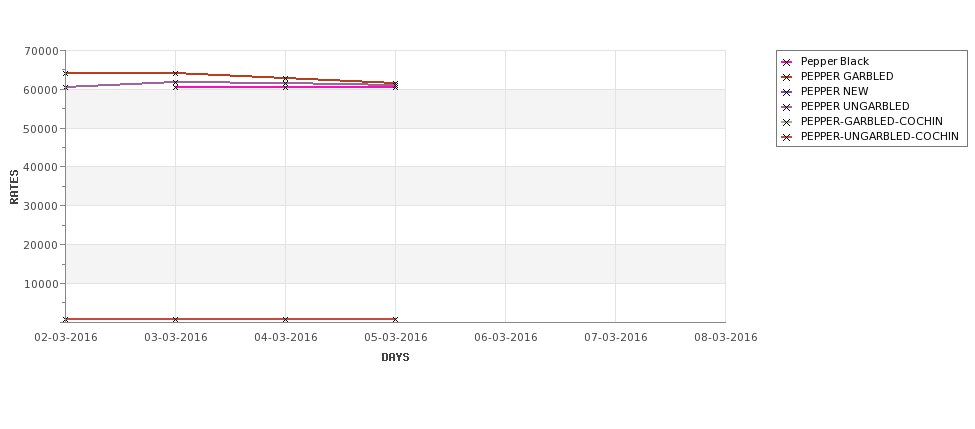Click the 05-03-2016 date axis label
The height and width of the screenshot is (429, 975).
tap(395, 338)
